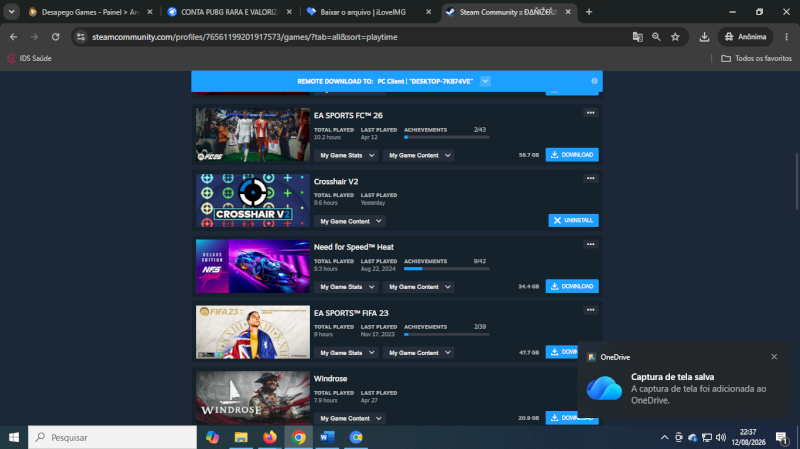Click the translate page icon
The height and width of the screenshot is (449, 800).
click(637, 37)
